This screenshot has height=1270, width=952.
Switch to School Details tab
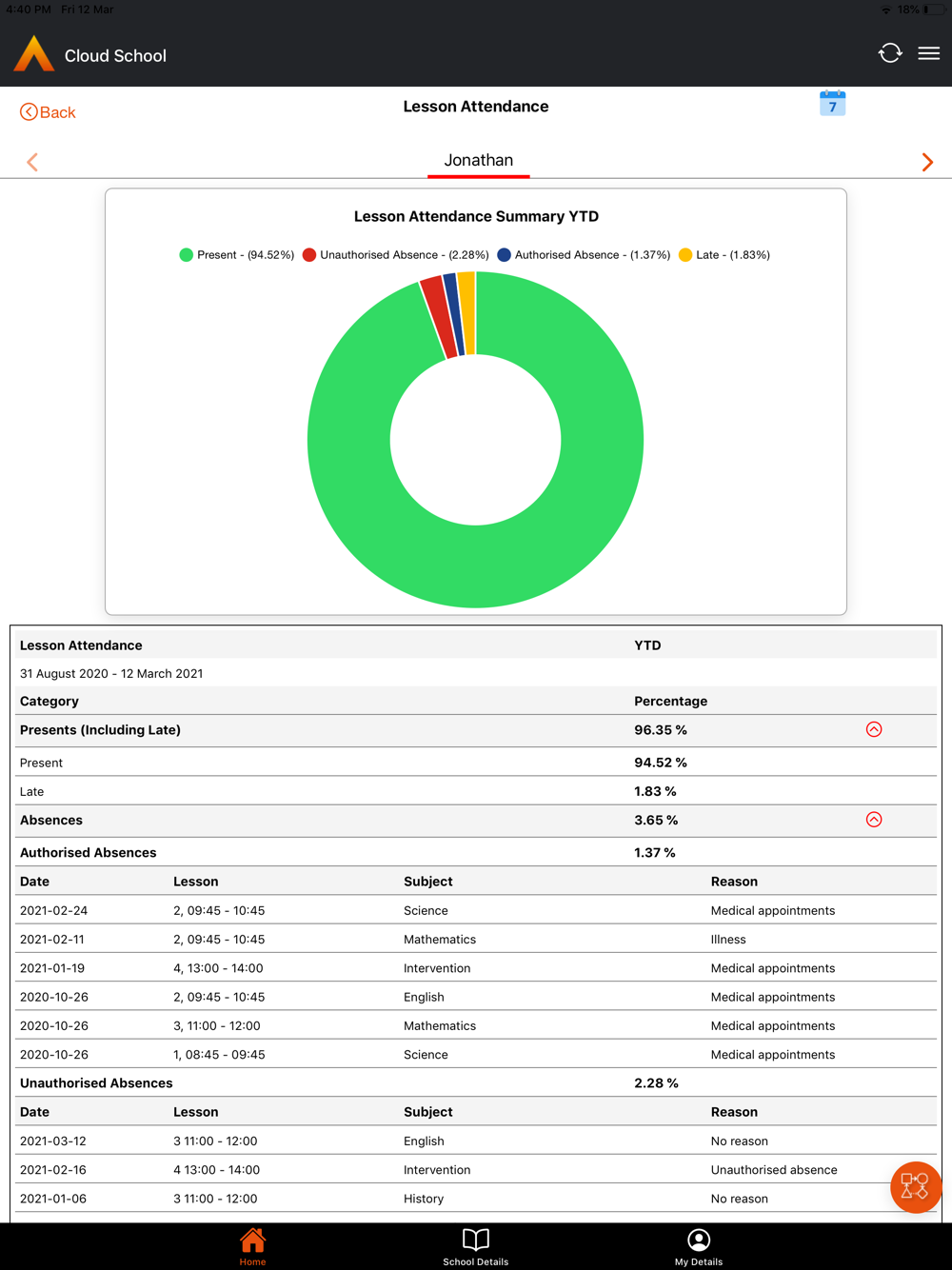tap(475, 1245)
